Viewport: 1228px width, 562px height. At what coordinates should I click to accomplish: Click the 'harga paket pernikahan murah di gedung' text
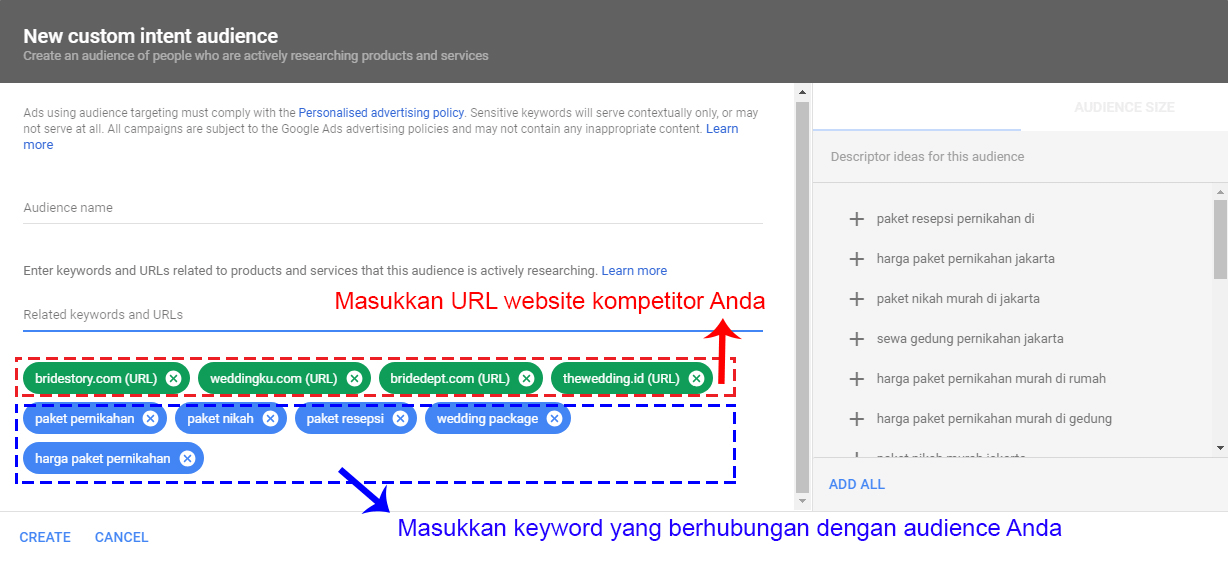point(994,419)
